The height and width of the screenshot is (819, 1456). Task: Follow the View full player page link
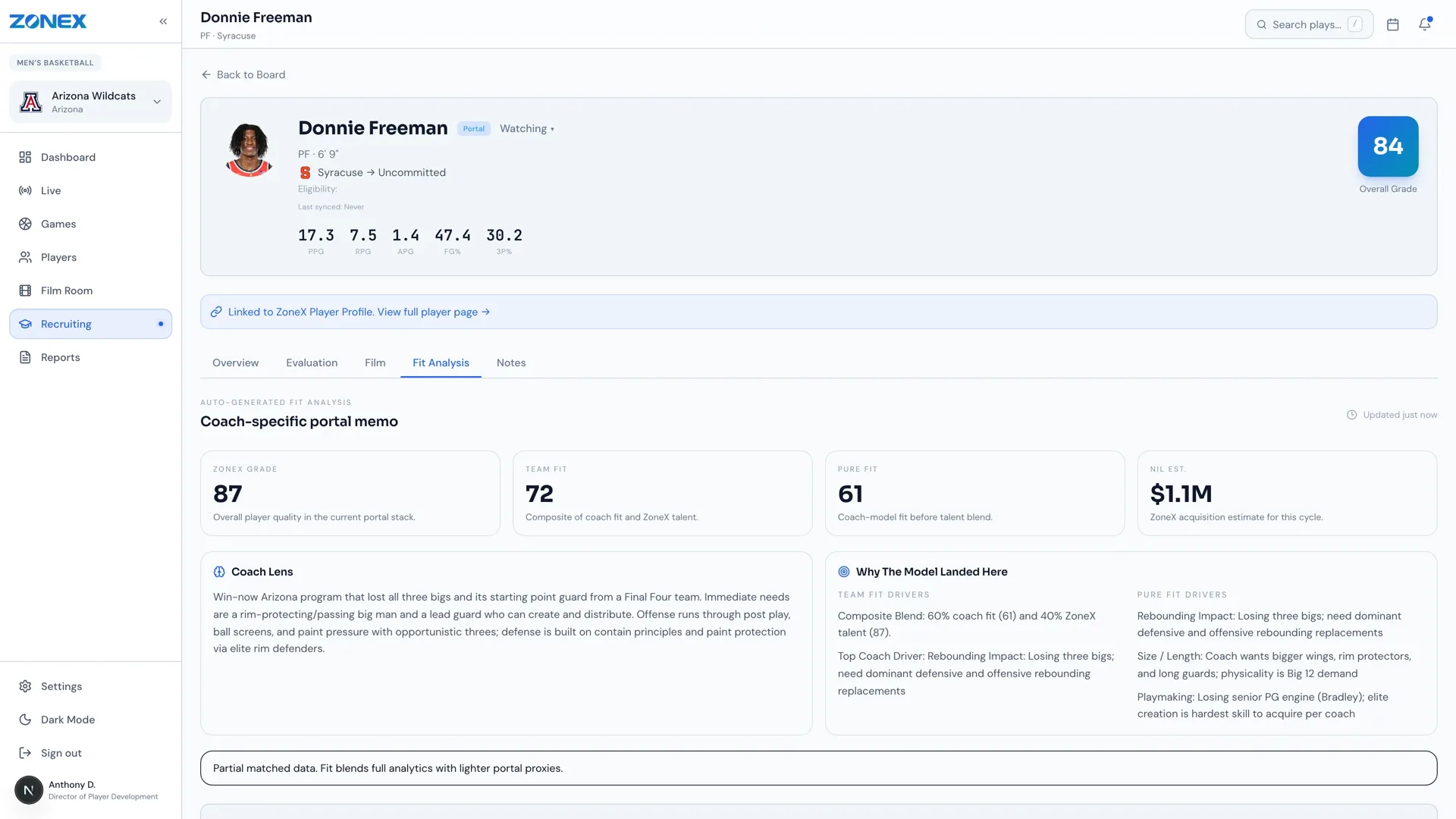(434, 312)
